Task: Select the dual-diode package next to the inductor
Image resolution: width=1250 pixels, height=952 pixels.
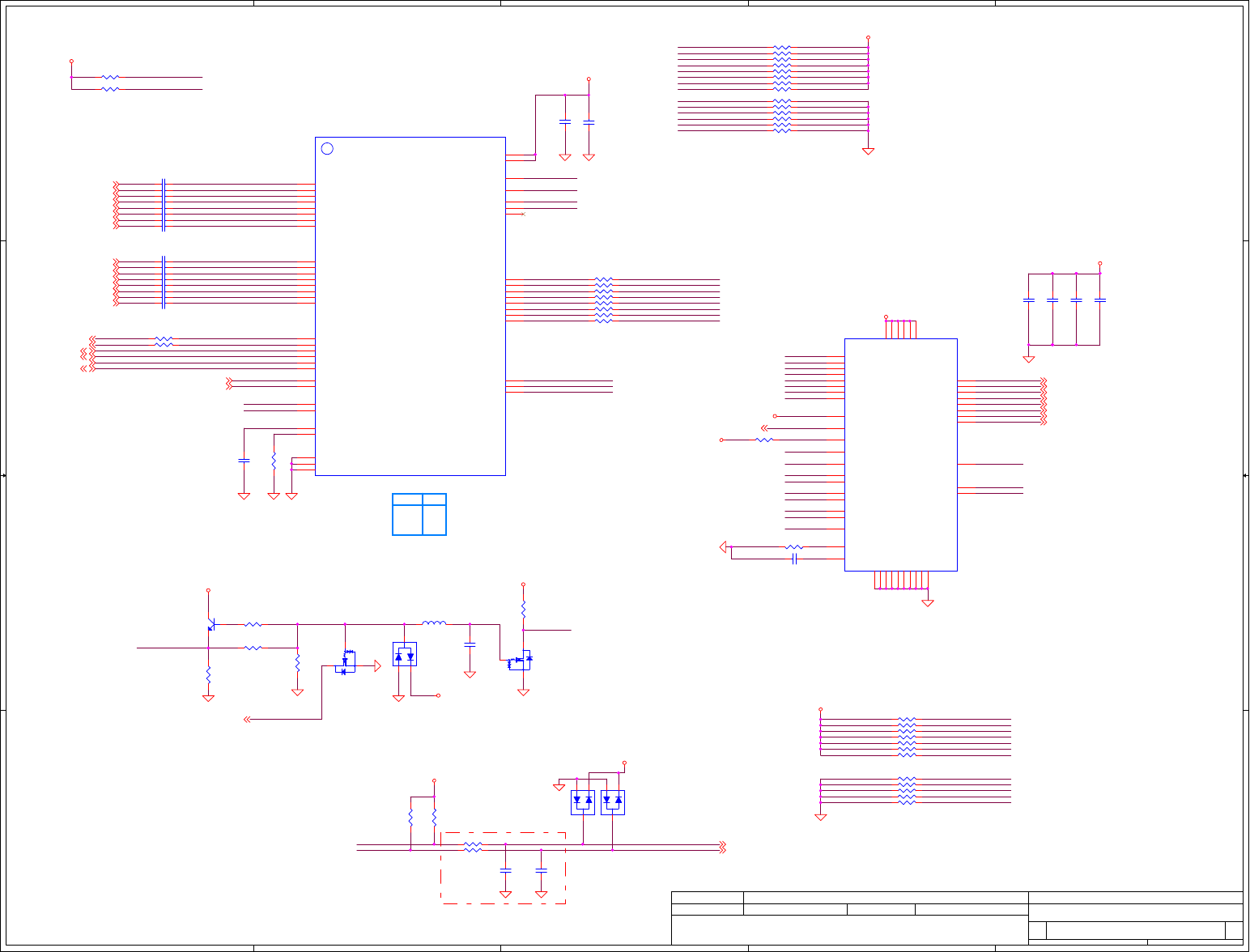Action: pos(405,654)
